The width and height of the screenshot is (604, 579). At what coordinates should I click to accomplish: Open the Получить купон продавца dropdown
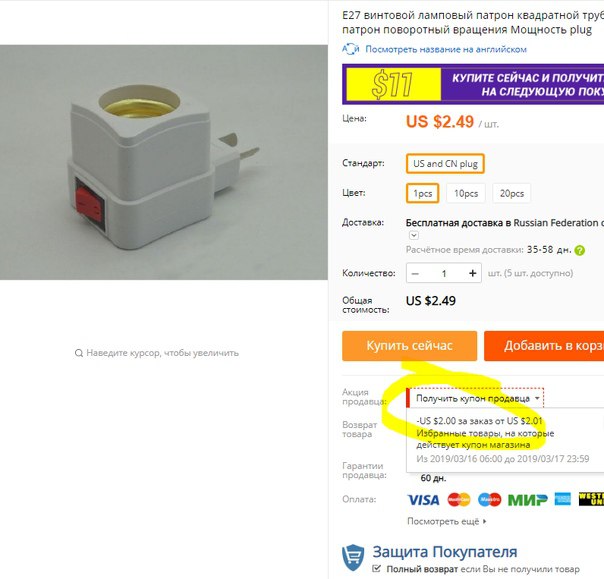tap(476, 398)
